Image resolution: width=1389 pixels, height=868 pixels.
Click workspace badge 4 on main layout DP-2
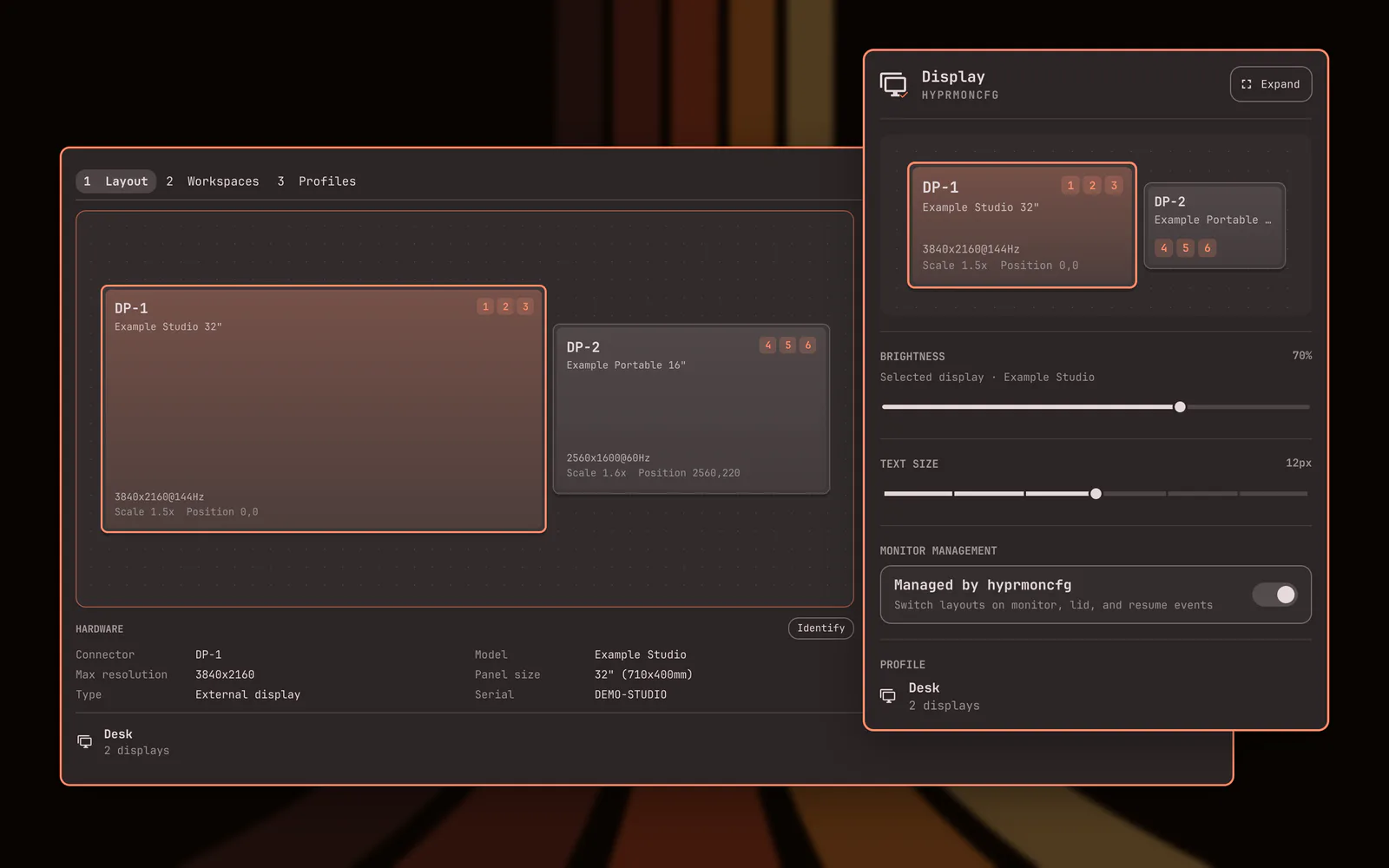coord(767,345)
